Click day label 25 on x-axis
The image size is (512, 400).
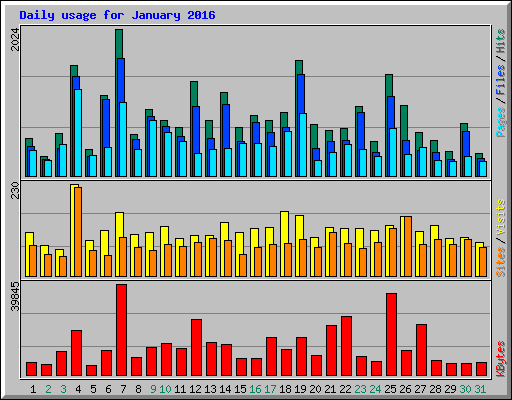click(390, 389)
